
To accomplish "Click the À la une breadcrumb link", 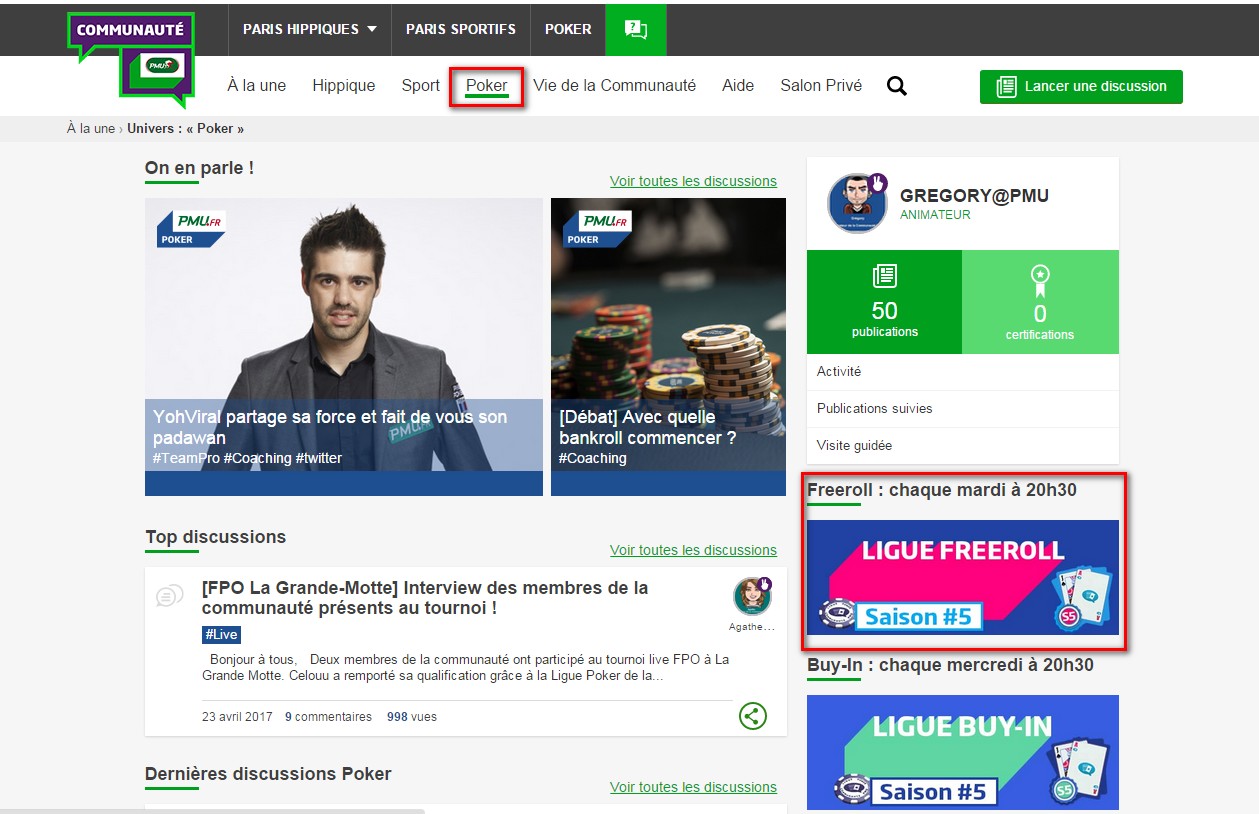I will 91,129.
